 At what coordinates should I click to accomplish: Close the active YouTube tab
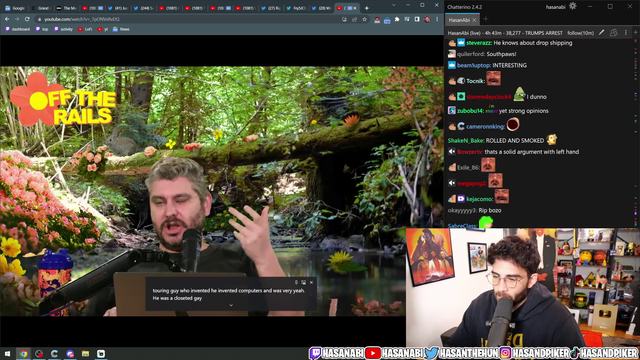[355, 8]
